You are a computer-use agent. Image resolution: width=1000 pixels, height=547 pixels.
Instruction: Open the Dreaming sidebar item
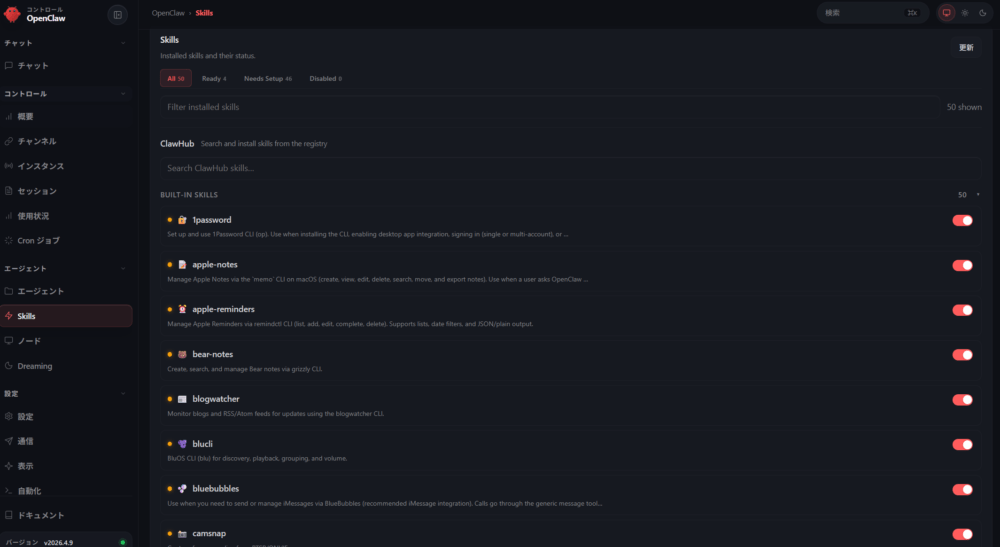tap(34, 366)
